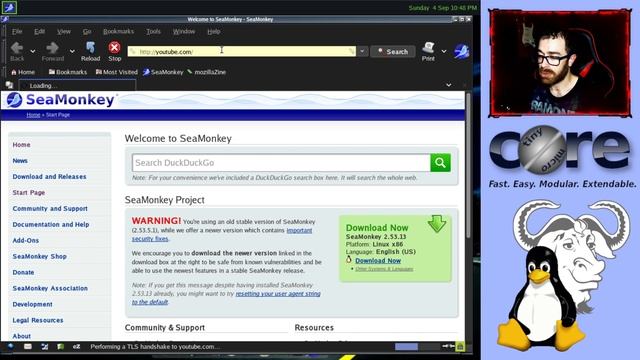
Task: Open Development in the sidebar
Action: 32,304
